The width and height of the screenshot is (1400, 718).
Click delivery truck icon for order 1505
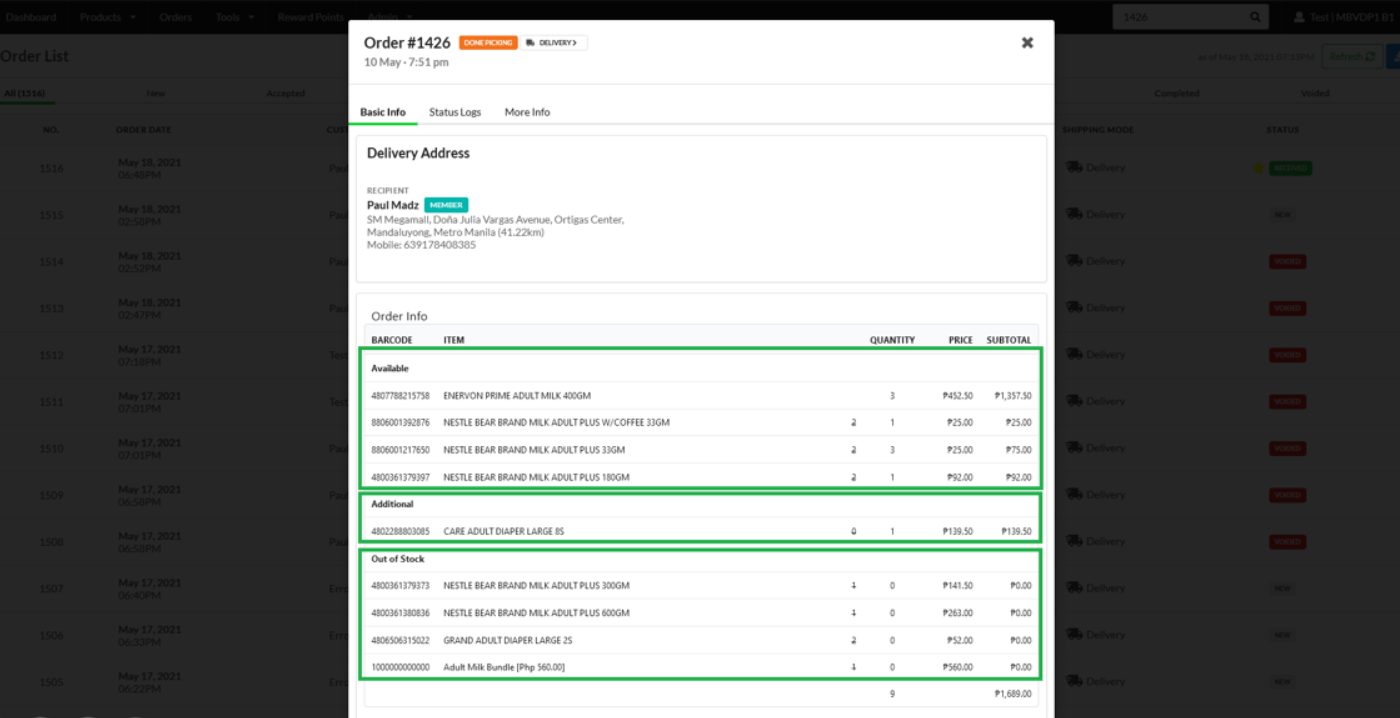click(x=1075, y=681)
